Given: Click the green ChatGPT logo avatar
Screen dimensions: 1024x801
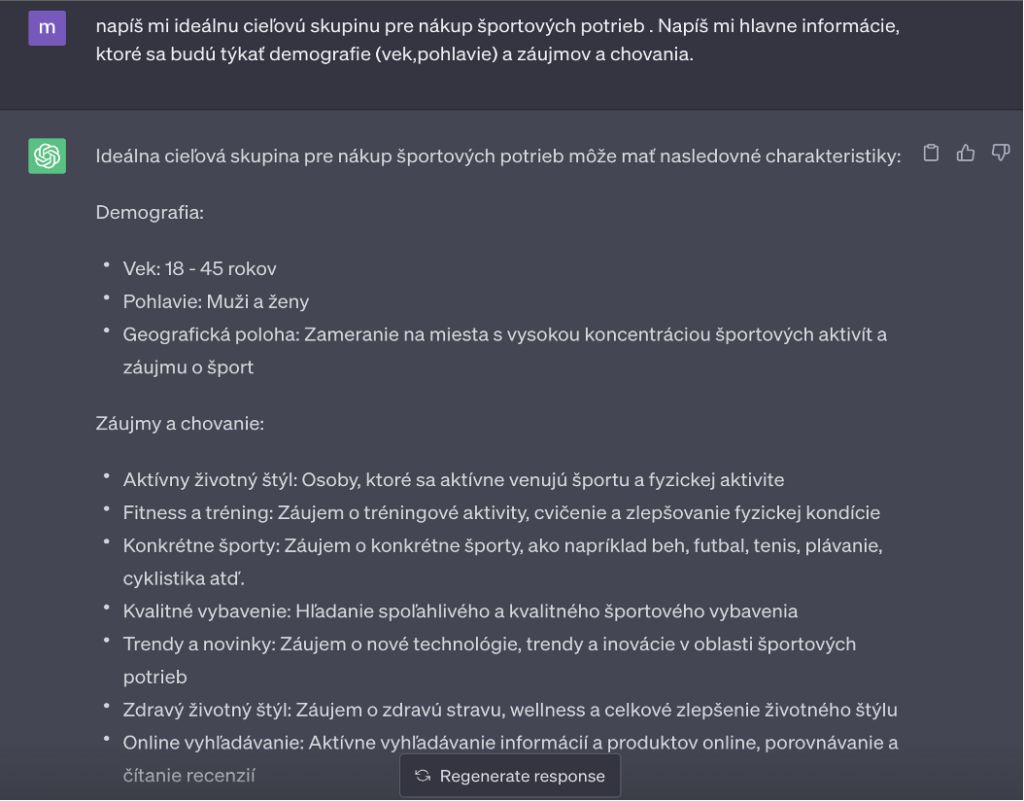Looking at the screenshot, I should pos(47,156).
